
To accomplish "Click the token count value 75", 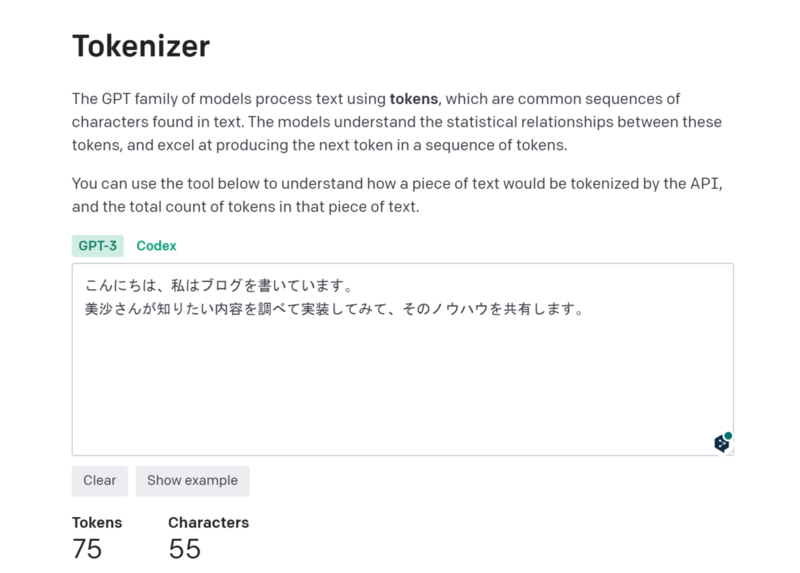I will click(x=87, y=550).
